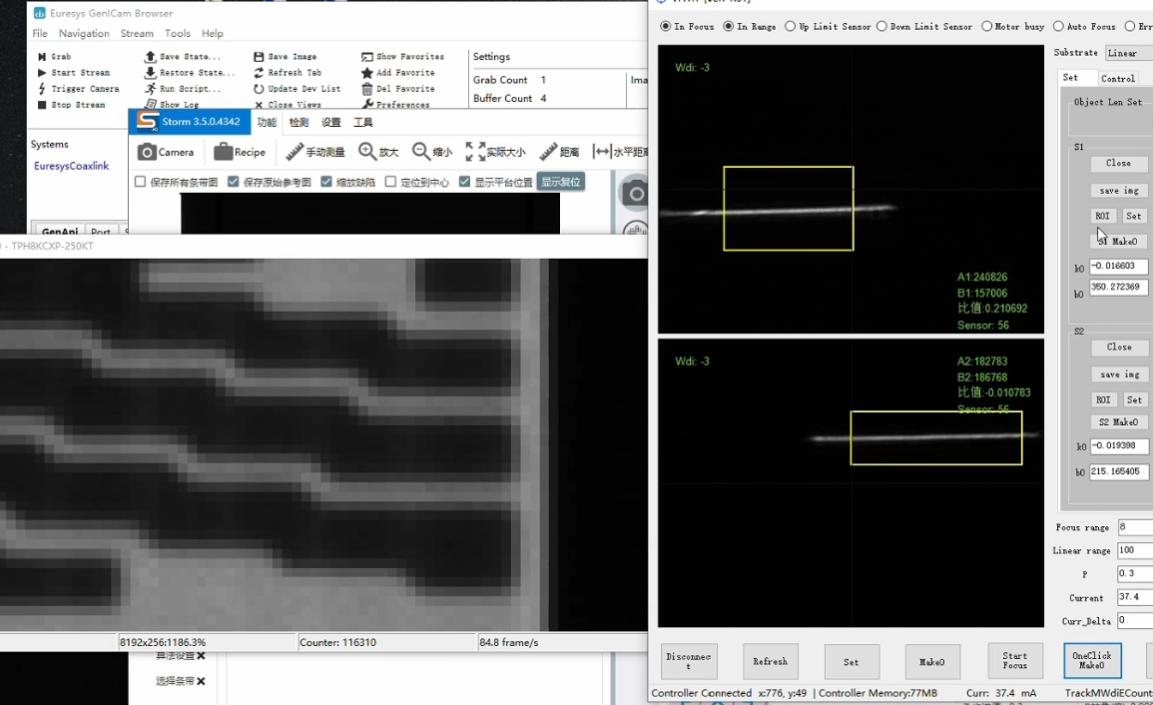Click the 实际大小 actual size icon
Viewport: 1153px width, 705px height.
pyautogui.click(x=496, y=152)
